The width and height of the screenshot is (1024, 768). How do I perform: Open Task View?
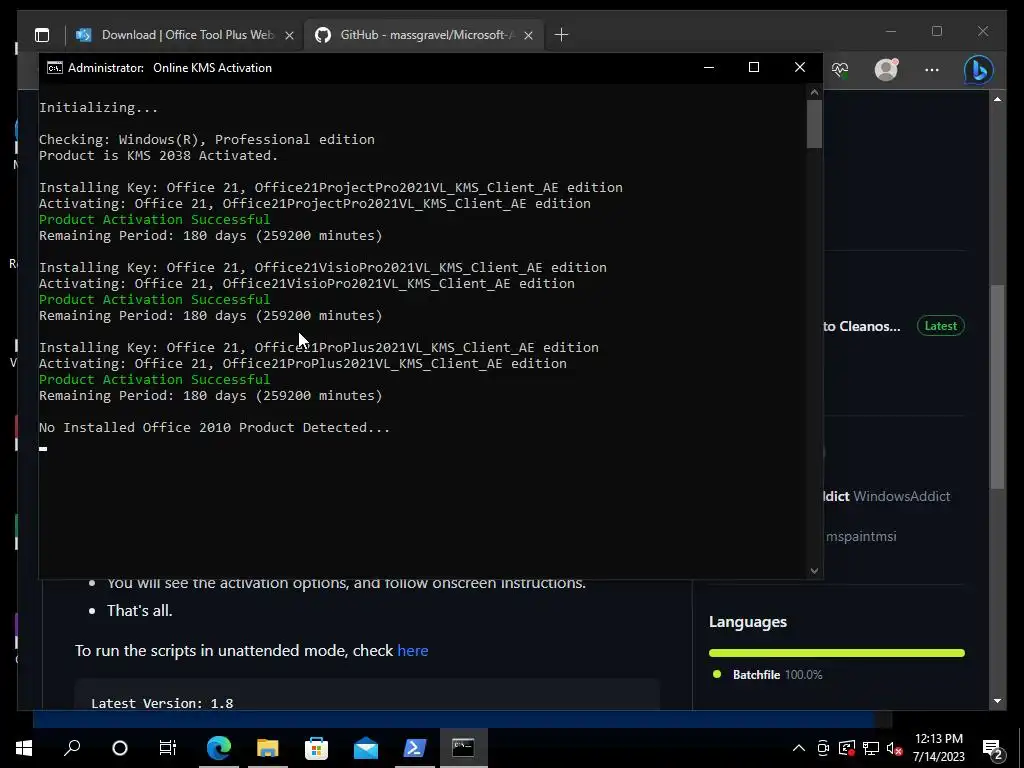tap(168, 748)
